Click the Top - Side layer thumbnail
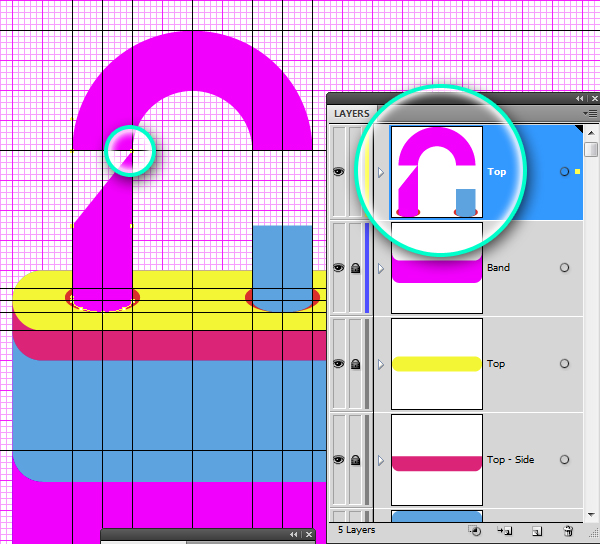The height and width of the screenshot is (544, 600). pos(437,460)
